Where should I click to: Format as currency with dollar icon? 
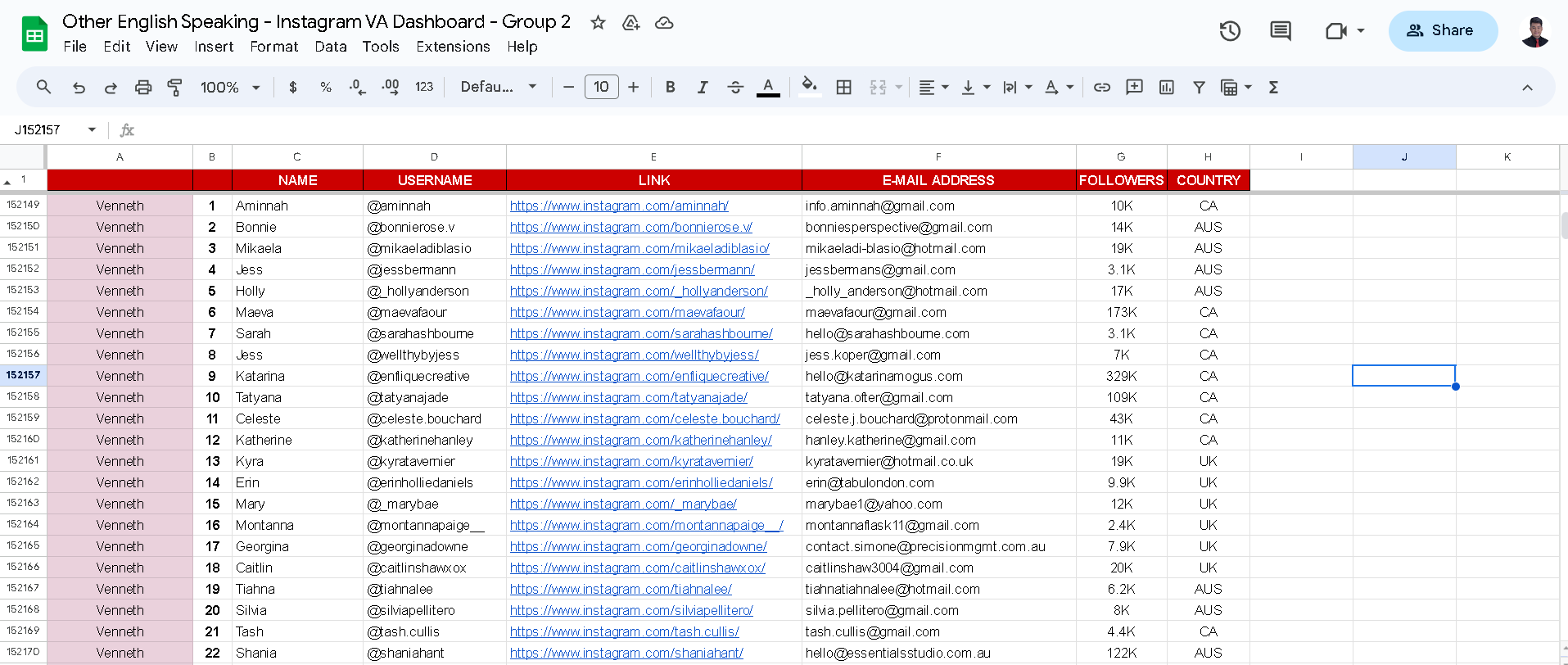point(293,87)
